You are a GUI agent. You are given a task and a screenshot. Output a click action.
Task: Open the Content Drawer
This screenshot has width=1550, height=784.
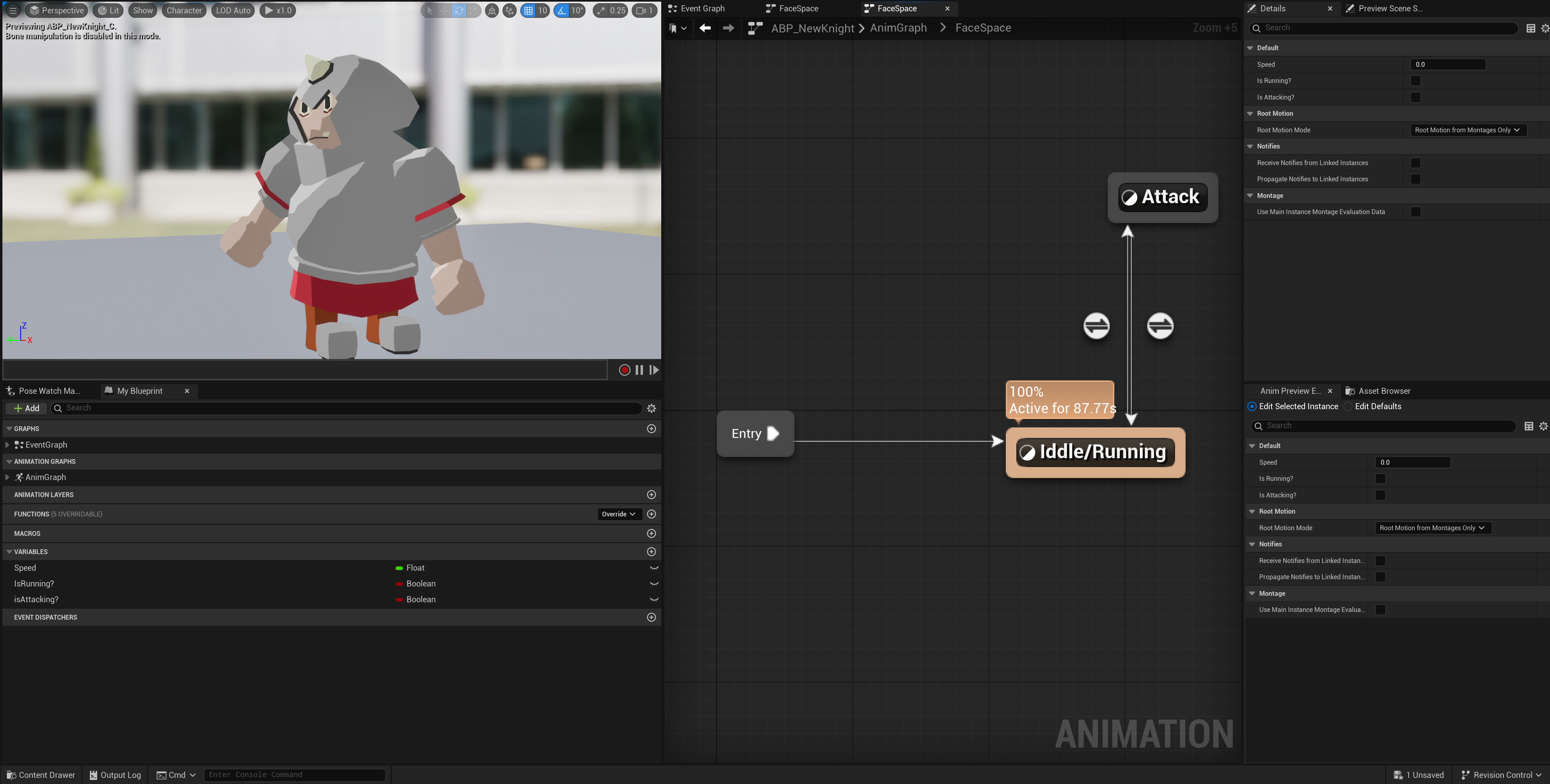point(40,775)
